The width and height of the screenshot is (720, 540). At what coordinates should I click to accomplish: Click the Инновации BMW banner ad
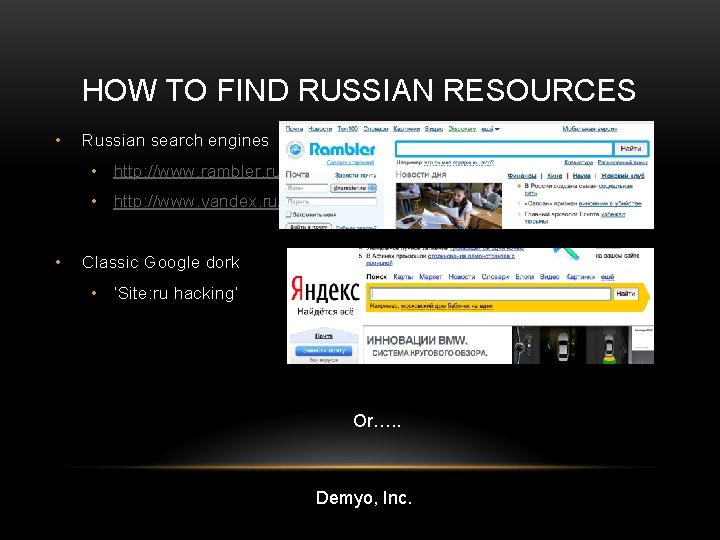pos(508,345)
